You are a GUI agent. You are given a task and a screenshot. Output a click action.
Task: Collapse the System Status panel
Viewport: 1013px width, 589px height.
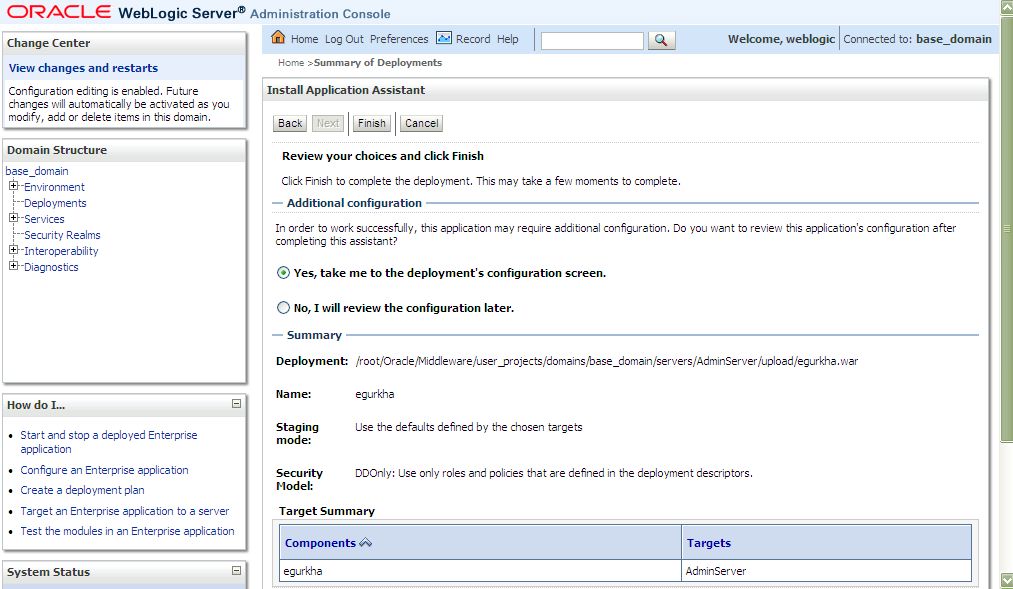pyautogui.click(x=236, y=570)
